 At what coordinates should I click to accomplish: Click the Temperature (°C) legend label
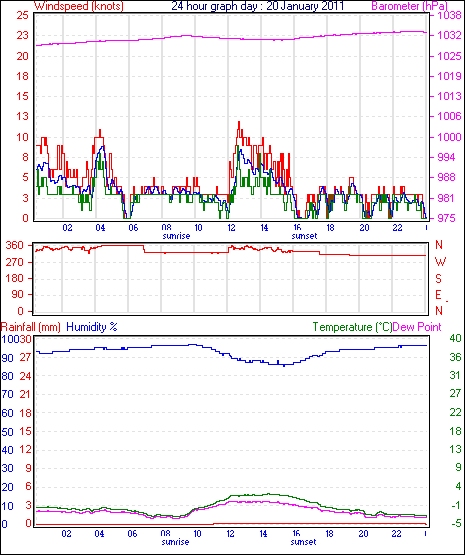352,327
